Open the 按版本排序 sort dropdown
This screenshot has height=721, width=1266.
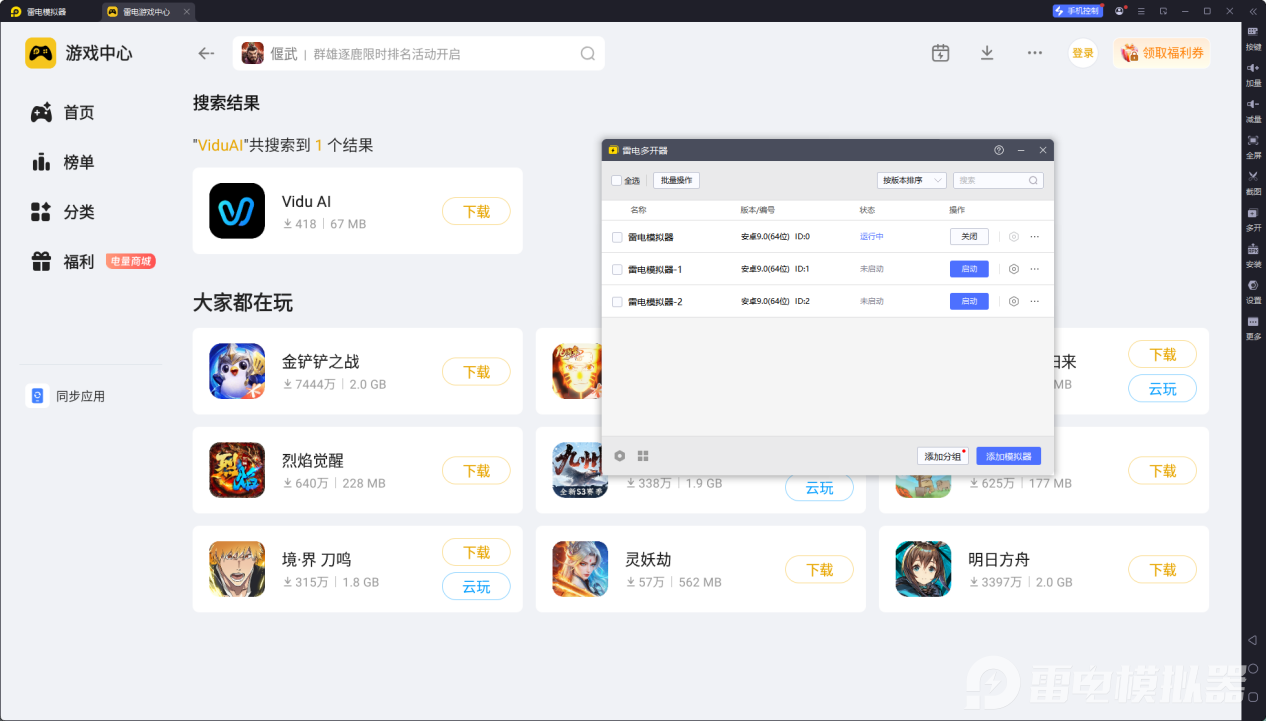pos(911,181)
